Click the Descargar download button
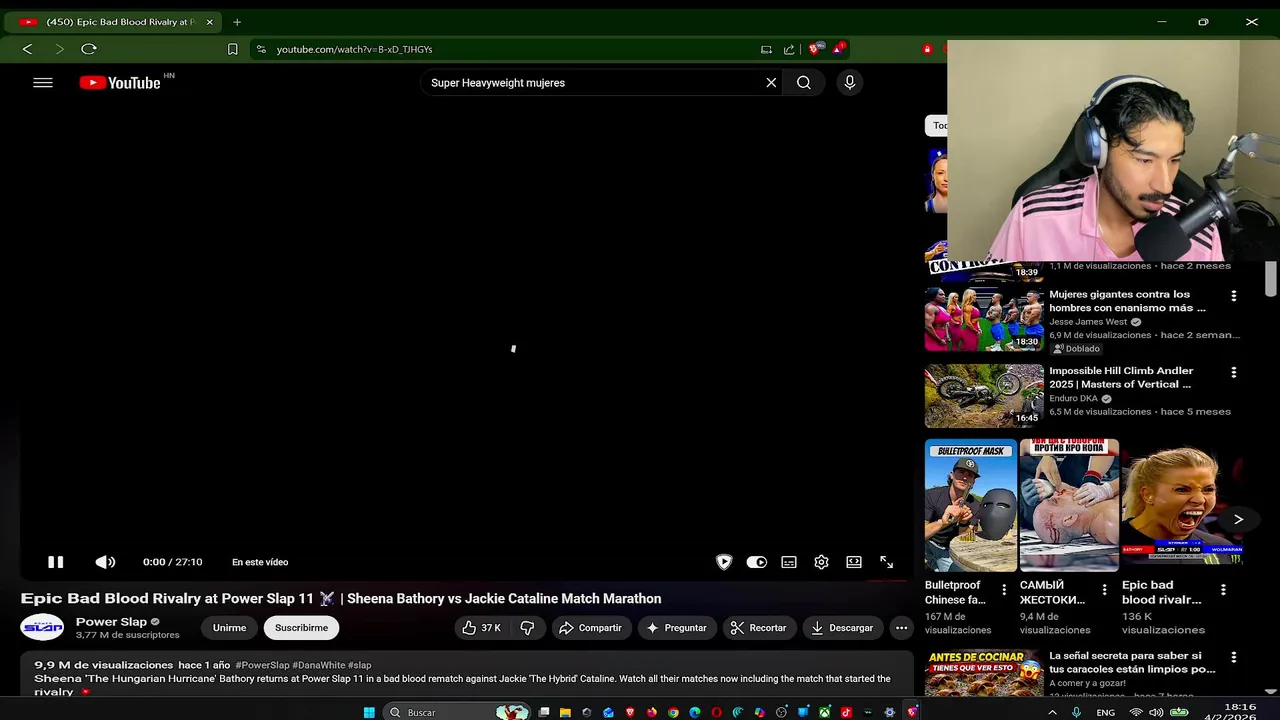The height and width of the screenshot is (720, 1280). [x=842, y=628]
